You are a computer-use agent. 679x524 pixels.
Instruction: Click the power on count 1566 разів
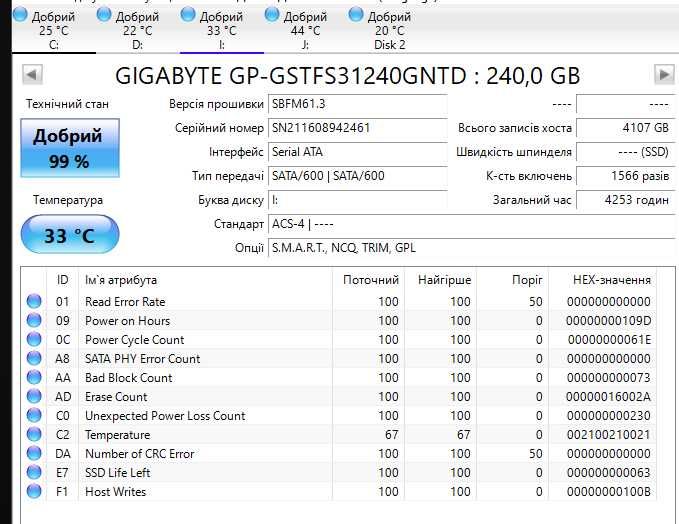626,176
